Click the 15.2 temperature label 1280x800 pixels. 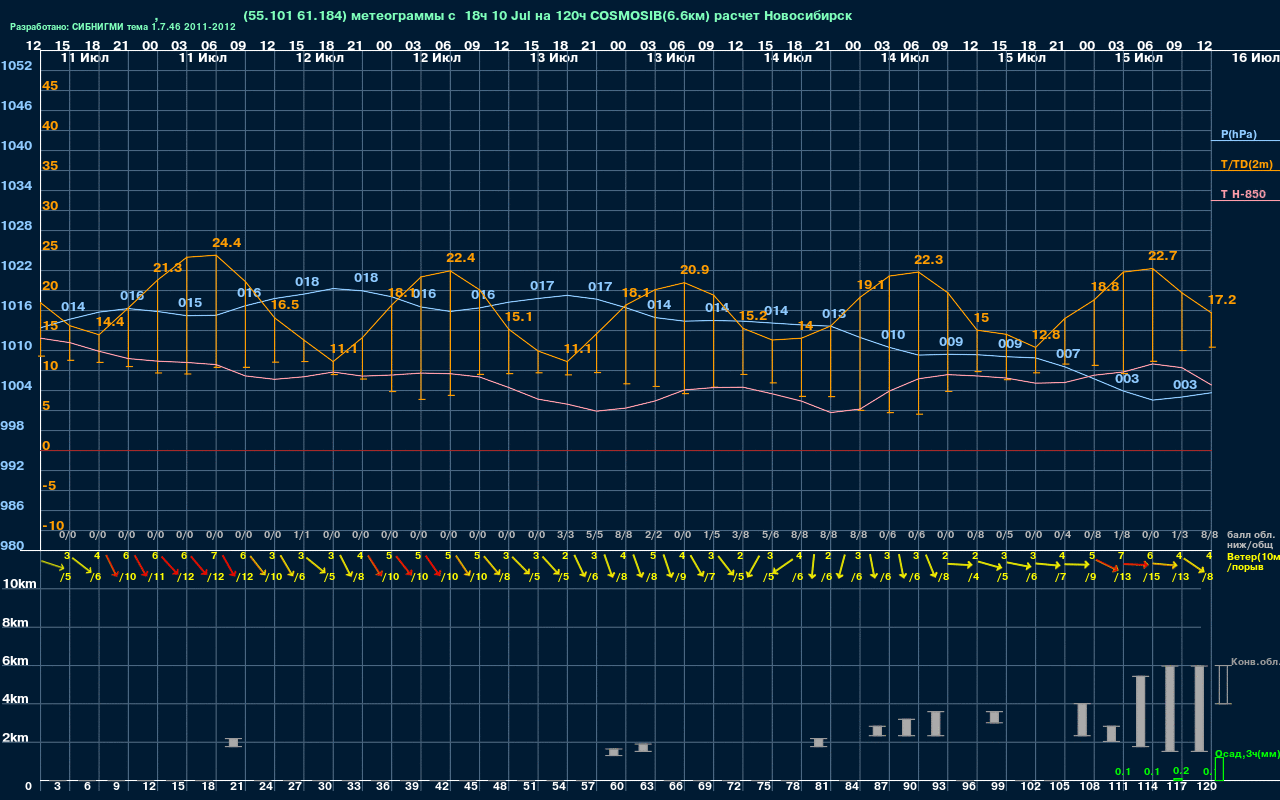(x=752, y=315)
